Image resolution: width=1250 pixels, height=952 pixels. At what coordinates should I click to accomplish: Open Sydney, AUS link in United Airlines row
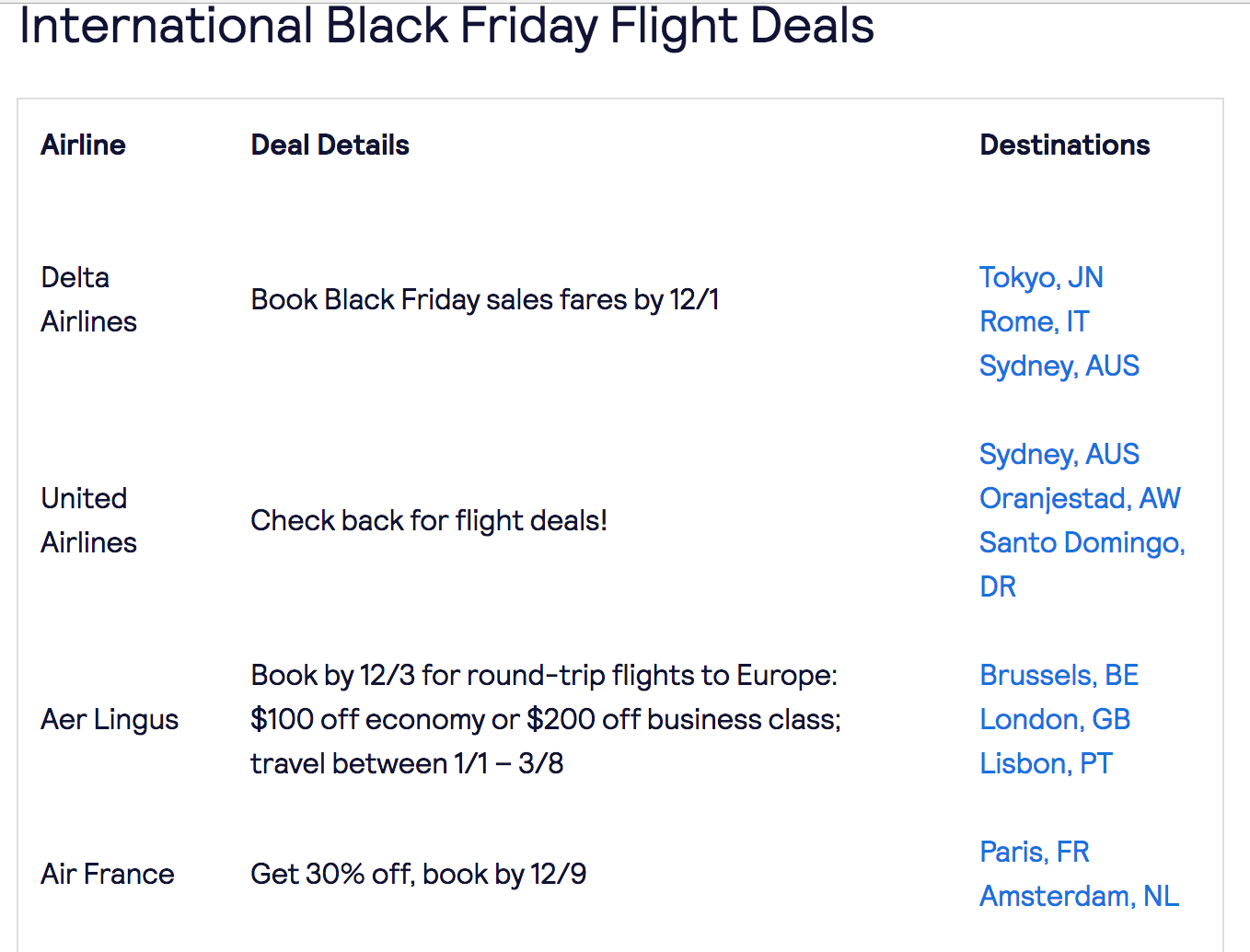point(1059,454)
